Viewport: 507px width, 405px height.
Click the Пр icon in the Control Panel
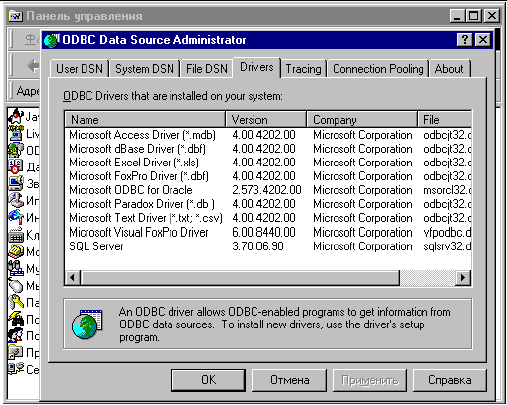pos(16,352)
